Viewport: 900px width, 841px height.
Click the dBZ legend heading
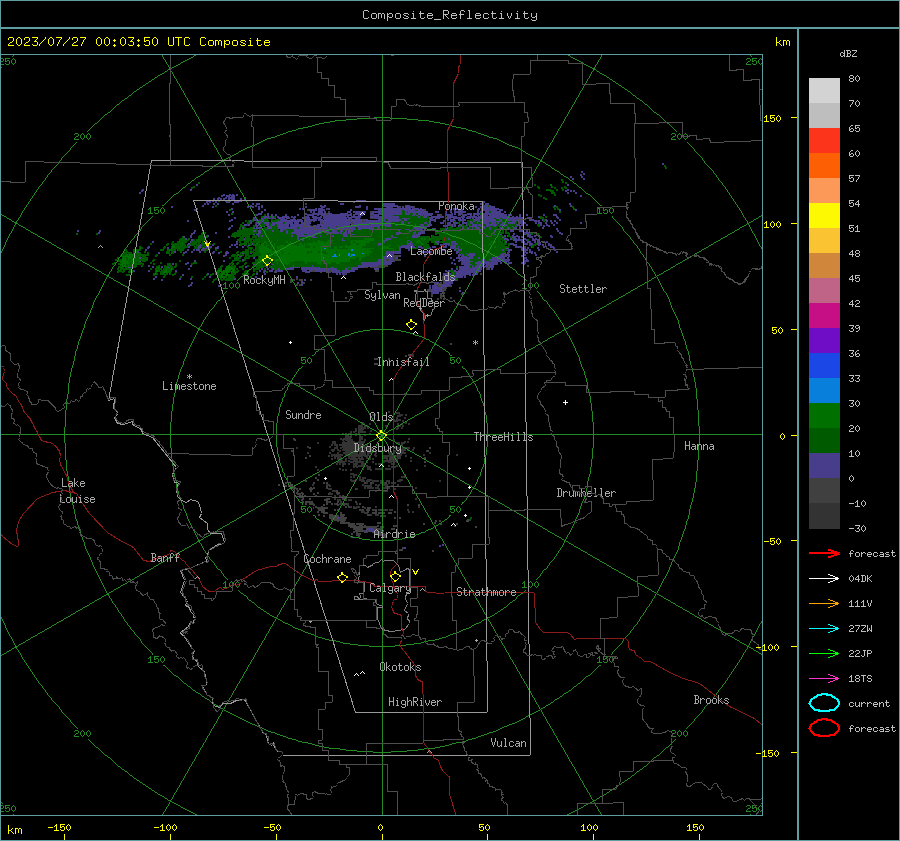(x=848, y=53)
